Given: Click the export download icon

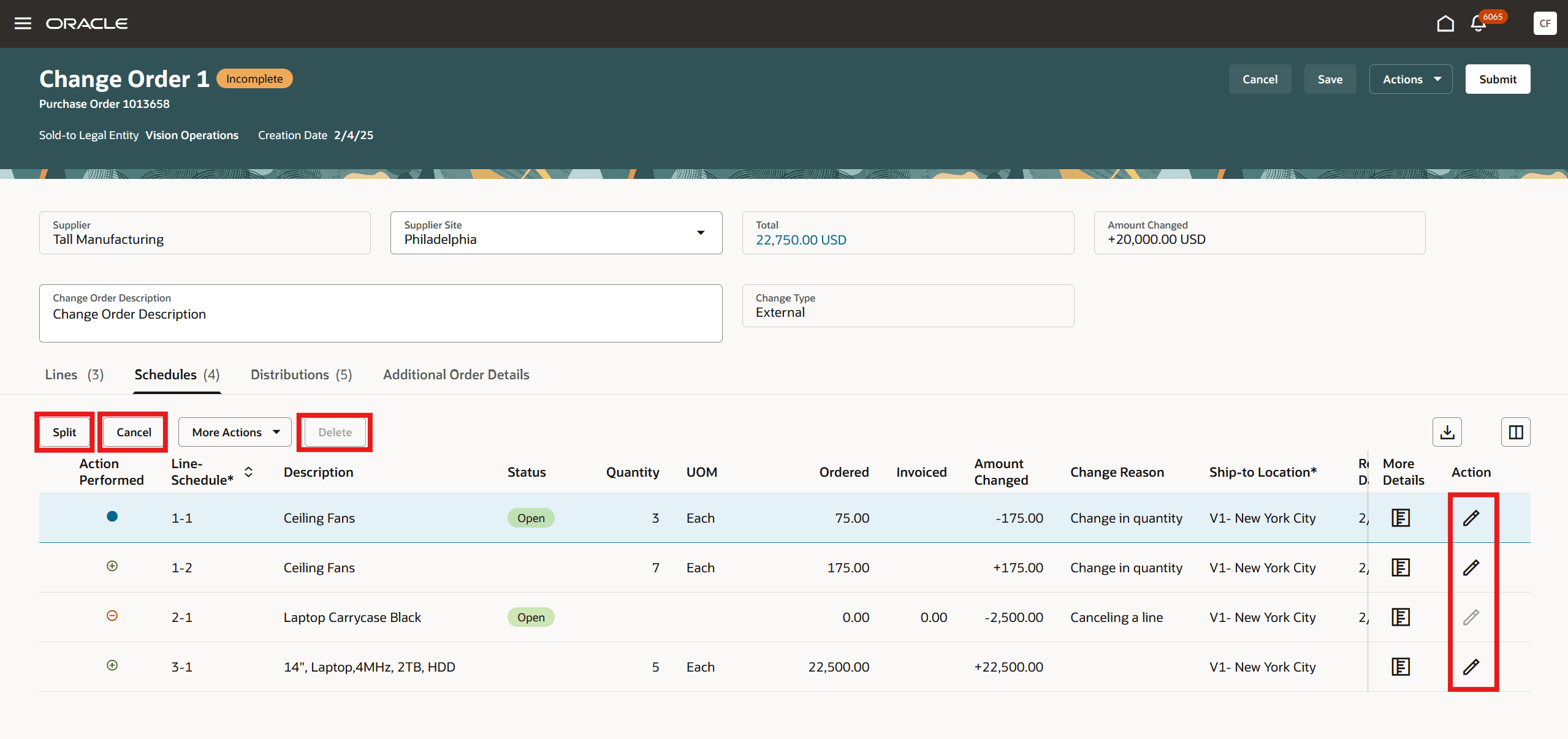Looking at the screenshot, I should (x=1447, y=432).
